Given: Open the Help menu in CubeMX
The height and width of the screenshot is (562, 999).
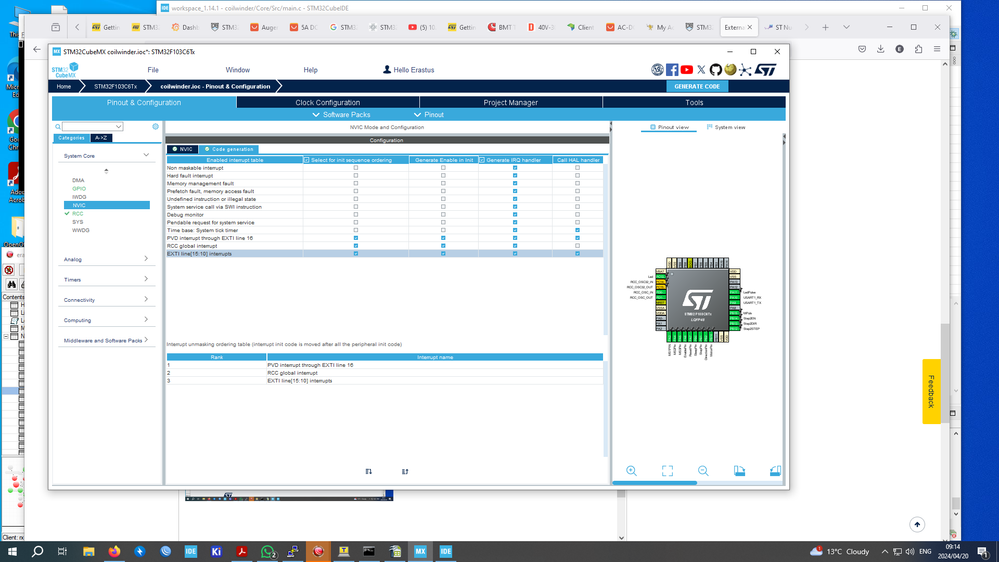Looking at the screenshot, I should pyautogui.click(x=310, y=70).
